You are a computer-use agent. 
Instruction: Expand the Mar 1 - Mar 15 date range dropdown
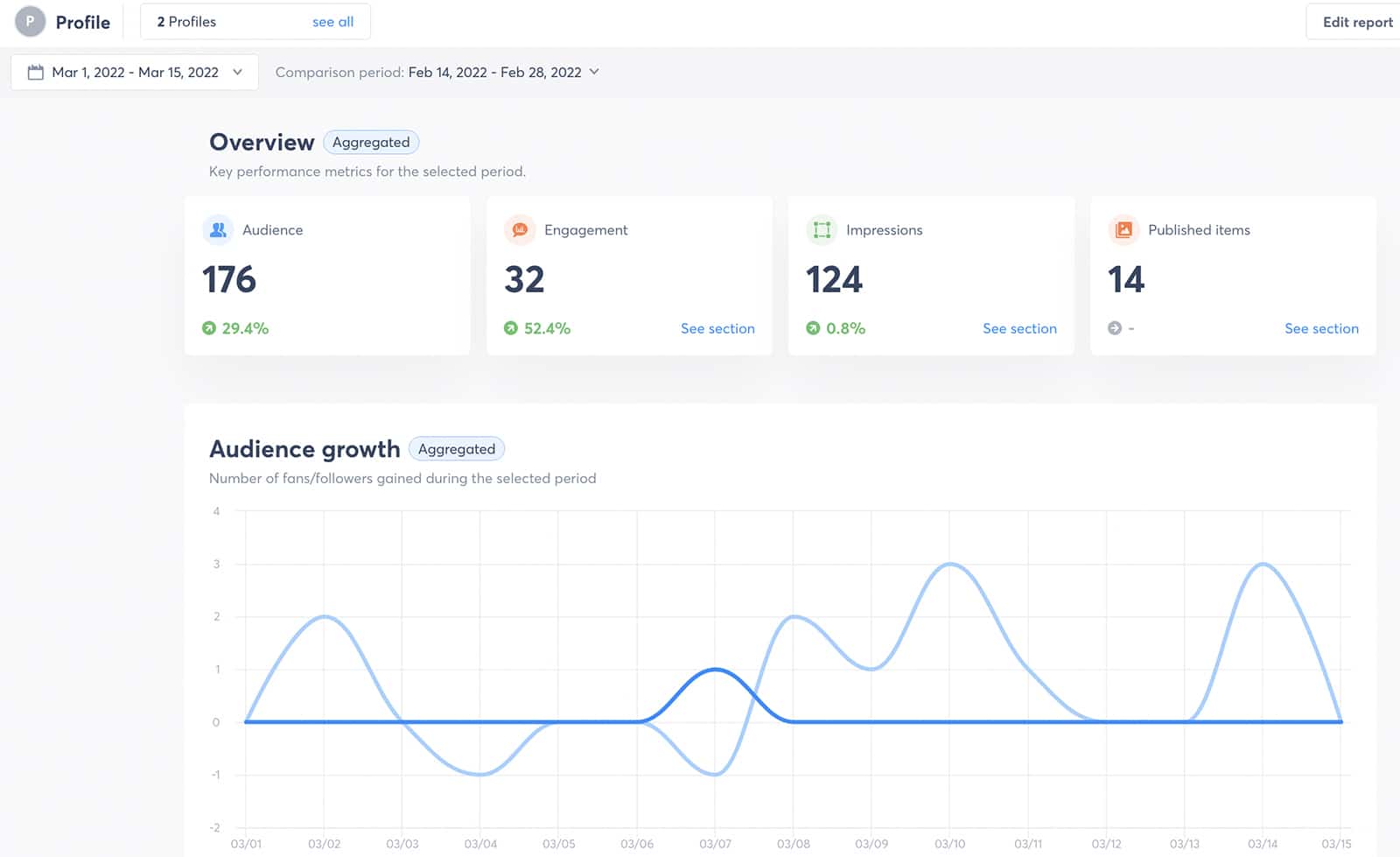click(x=237, y=73)
